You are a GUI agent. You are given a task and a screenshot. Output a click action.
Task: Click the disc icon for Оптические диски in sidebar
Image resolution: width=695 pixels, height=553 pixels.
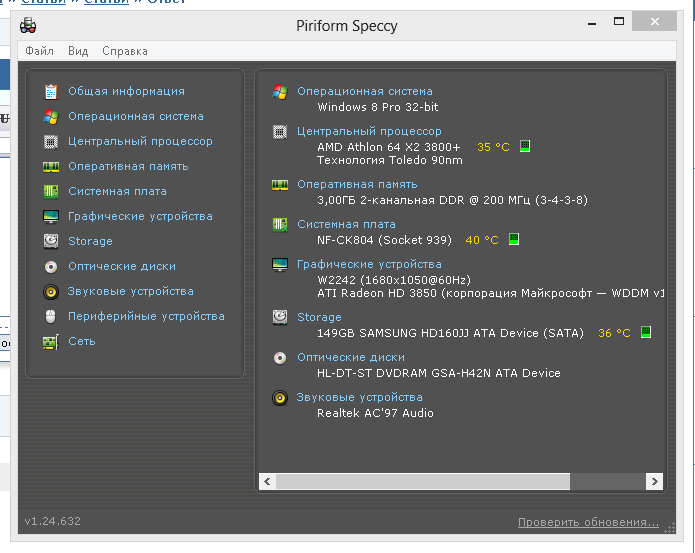[x=51, y=267]
